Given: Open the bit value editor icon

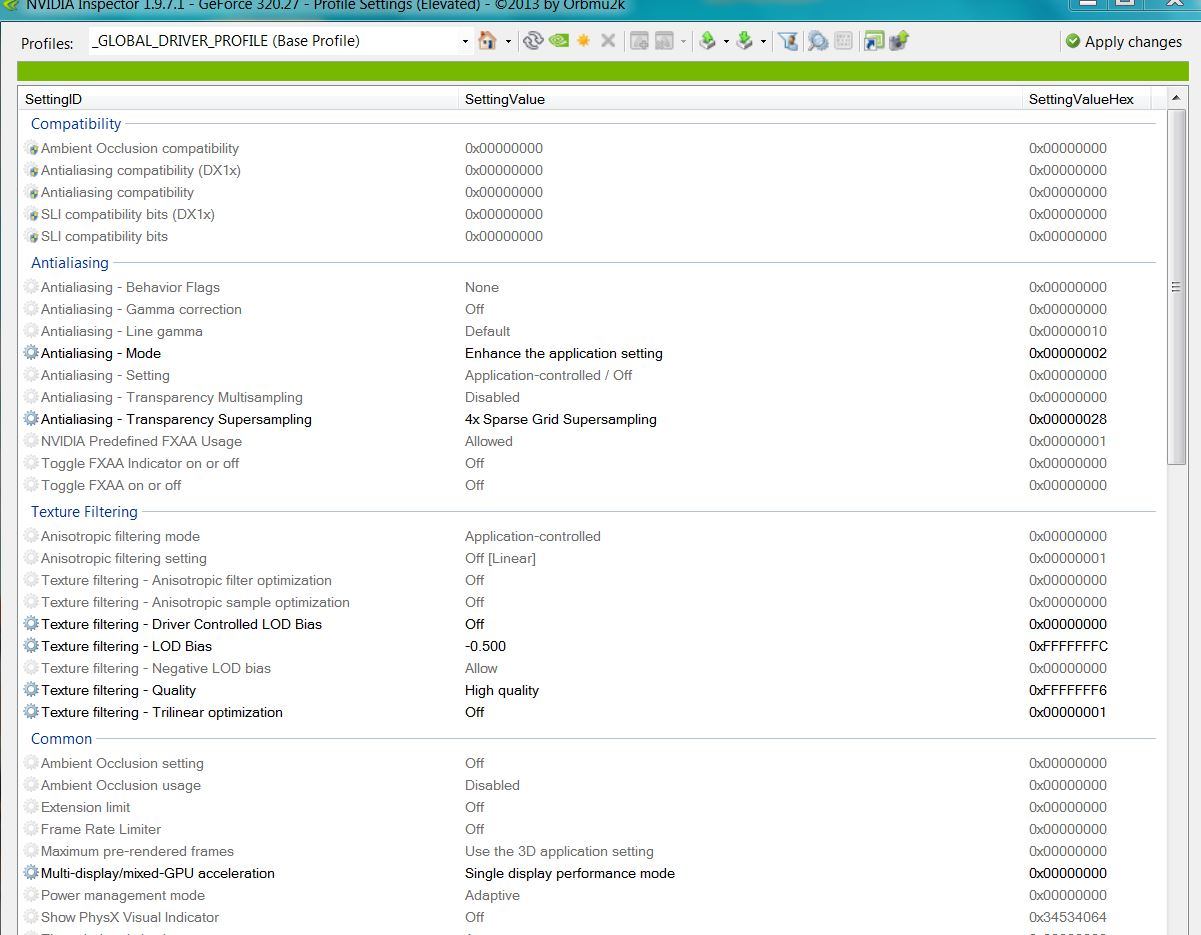Looking at the screenshot, I should coord(843,41).
